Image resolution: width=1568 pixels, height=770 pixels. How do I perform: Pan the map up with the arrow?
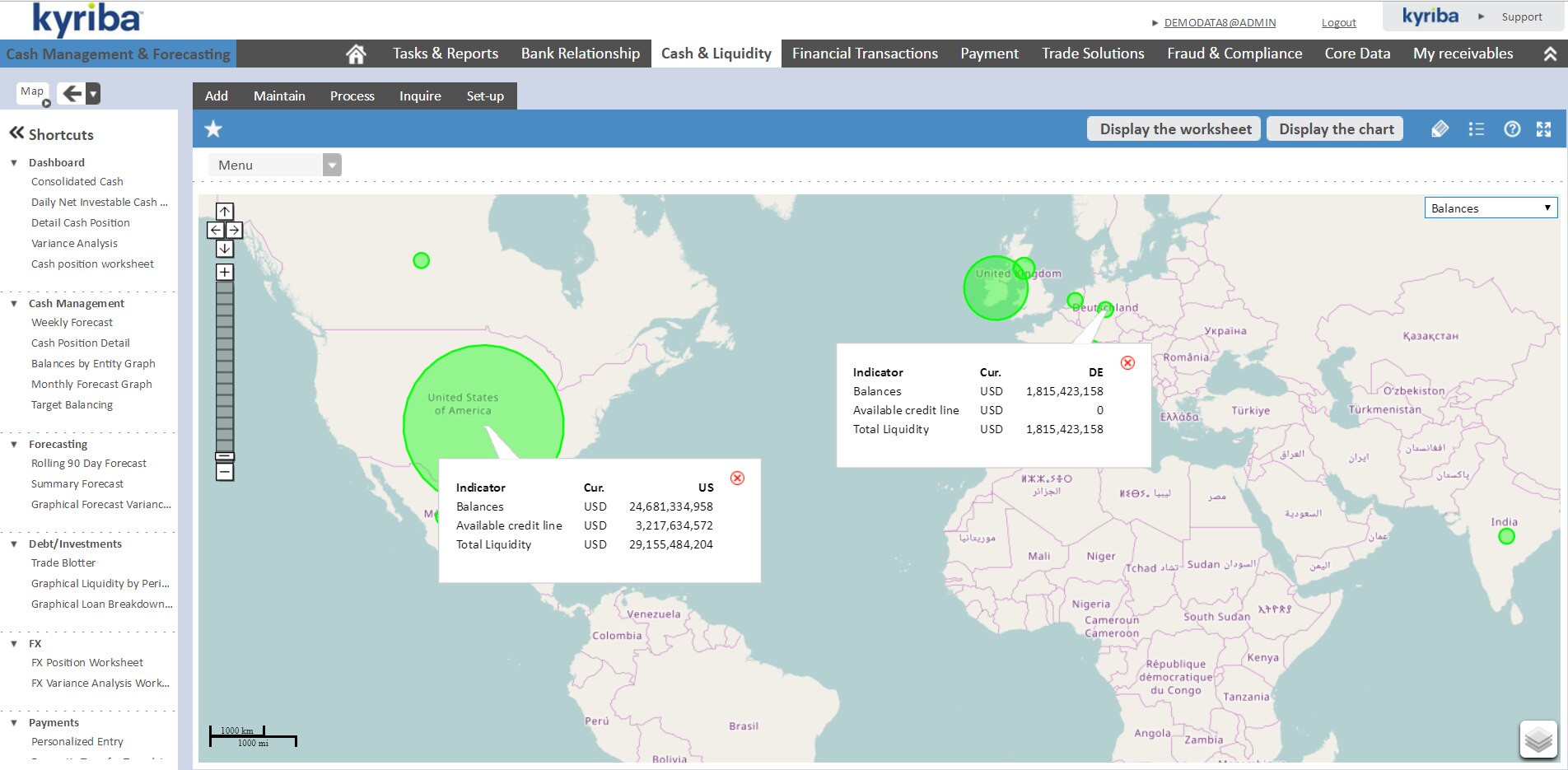point(225,212)
